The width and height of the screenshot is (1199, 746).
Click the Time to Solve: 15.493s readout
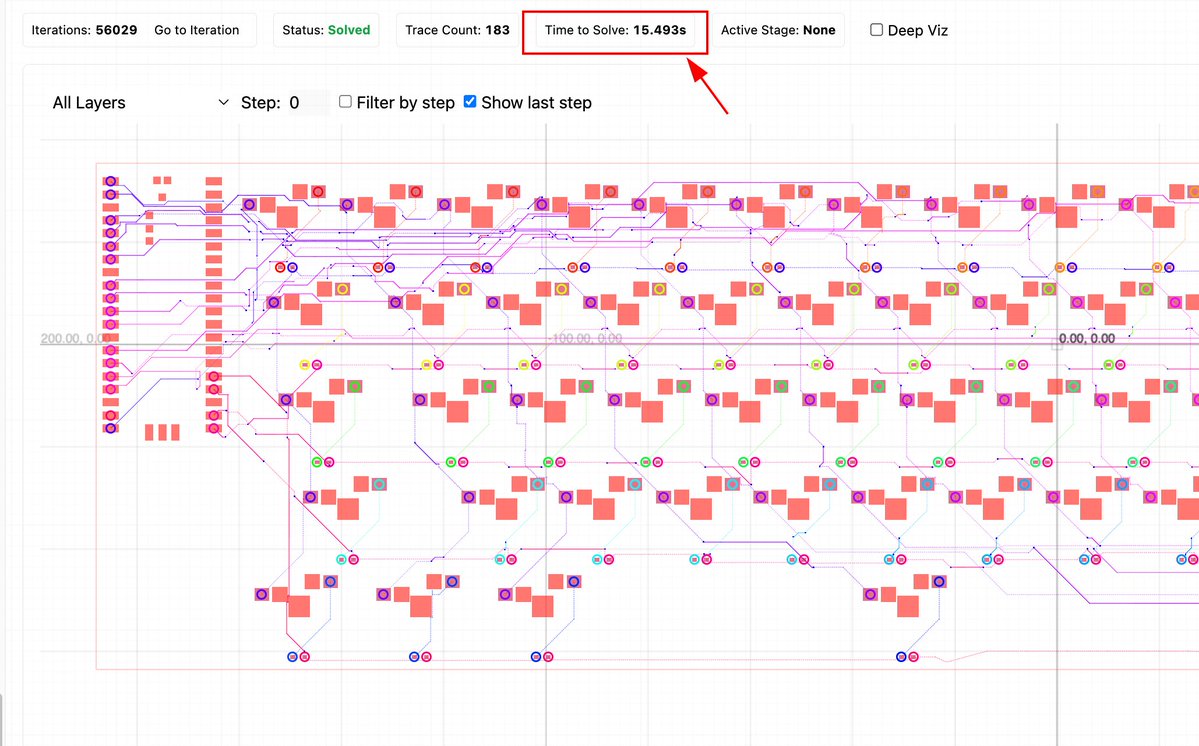(x=615, y=31)
